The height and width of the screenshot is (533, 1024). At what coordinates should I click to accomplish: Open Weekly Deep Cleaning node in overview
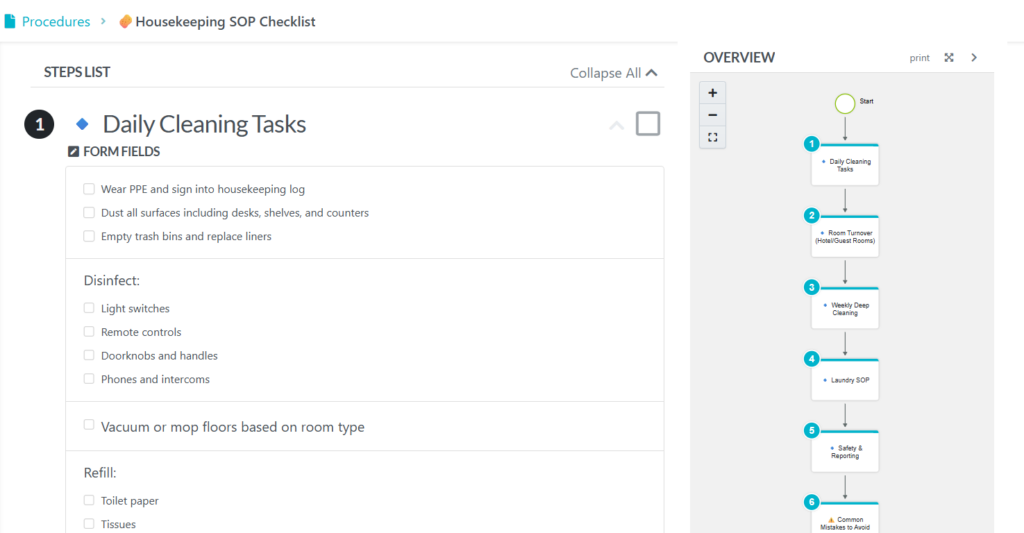click(845, 308)
